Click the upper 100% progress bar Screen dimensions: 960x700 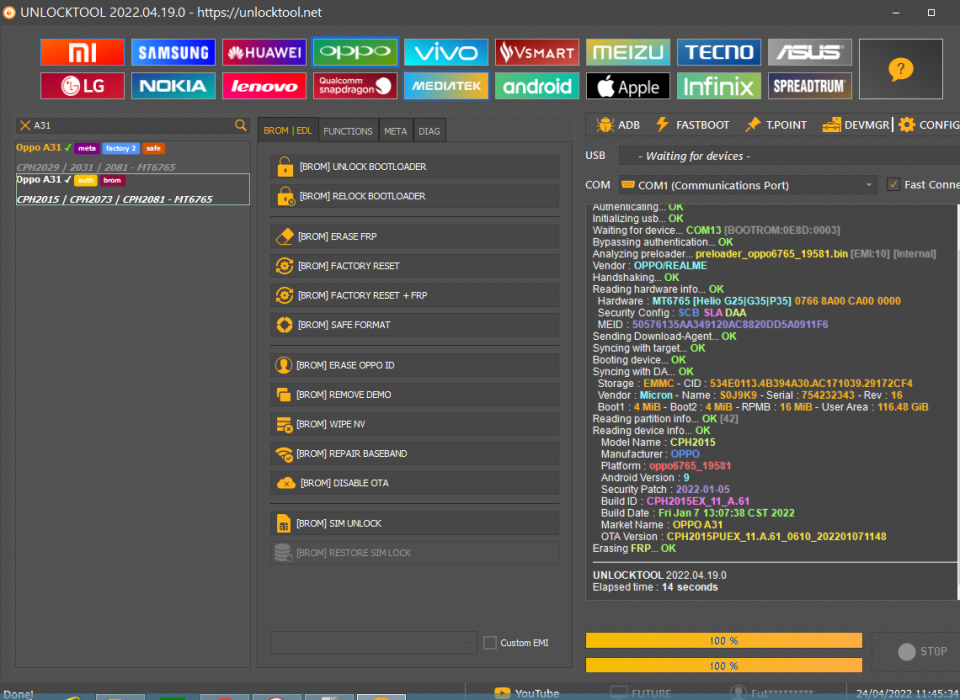tap(724, 641)
